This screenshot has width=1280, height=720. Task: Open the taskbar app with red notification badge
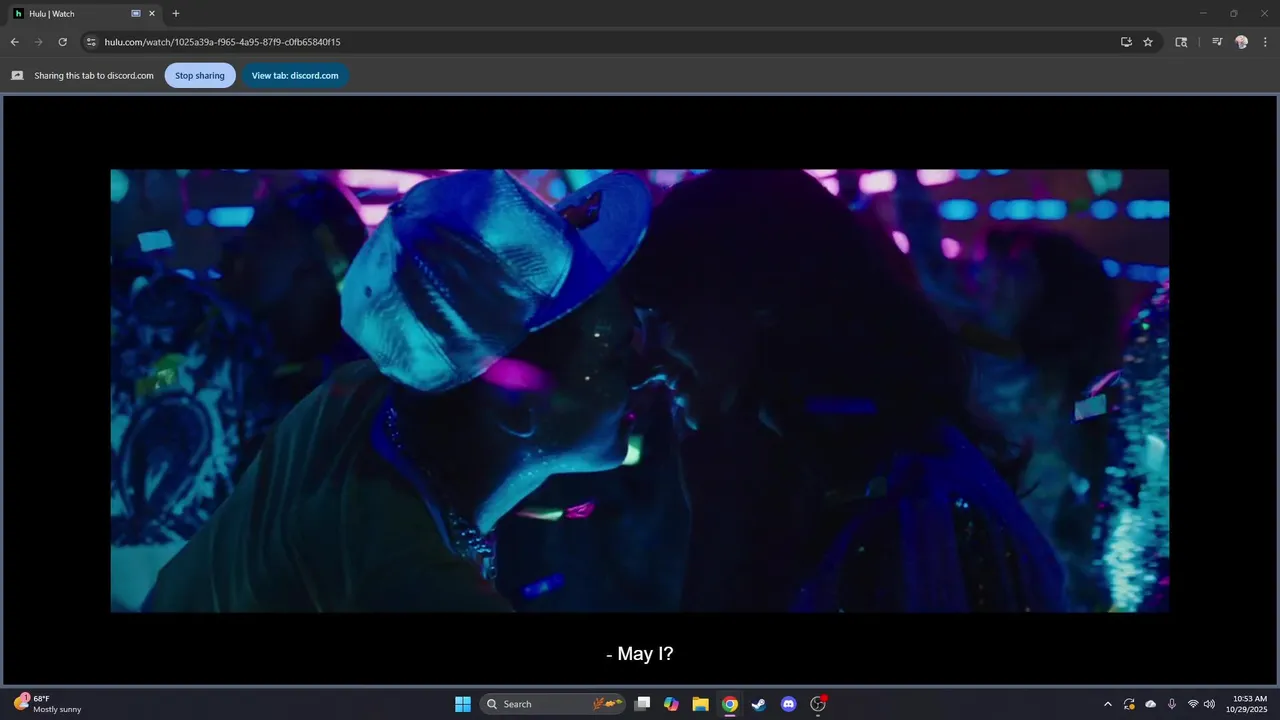[x=818, y=704]
